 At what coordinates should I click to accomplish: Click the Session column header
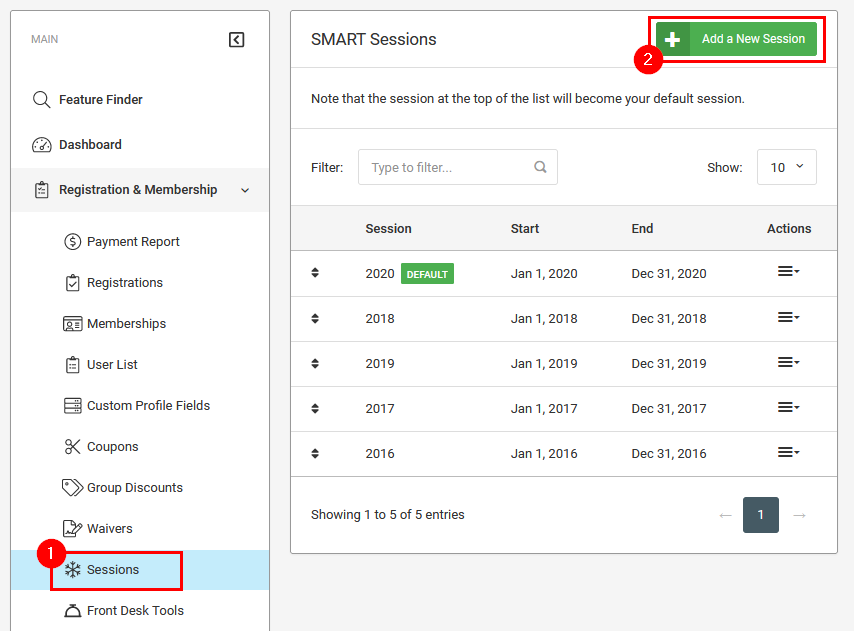click(x=388, y=229)
